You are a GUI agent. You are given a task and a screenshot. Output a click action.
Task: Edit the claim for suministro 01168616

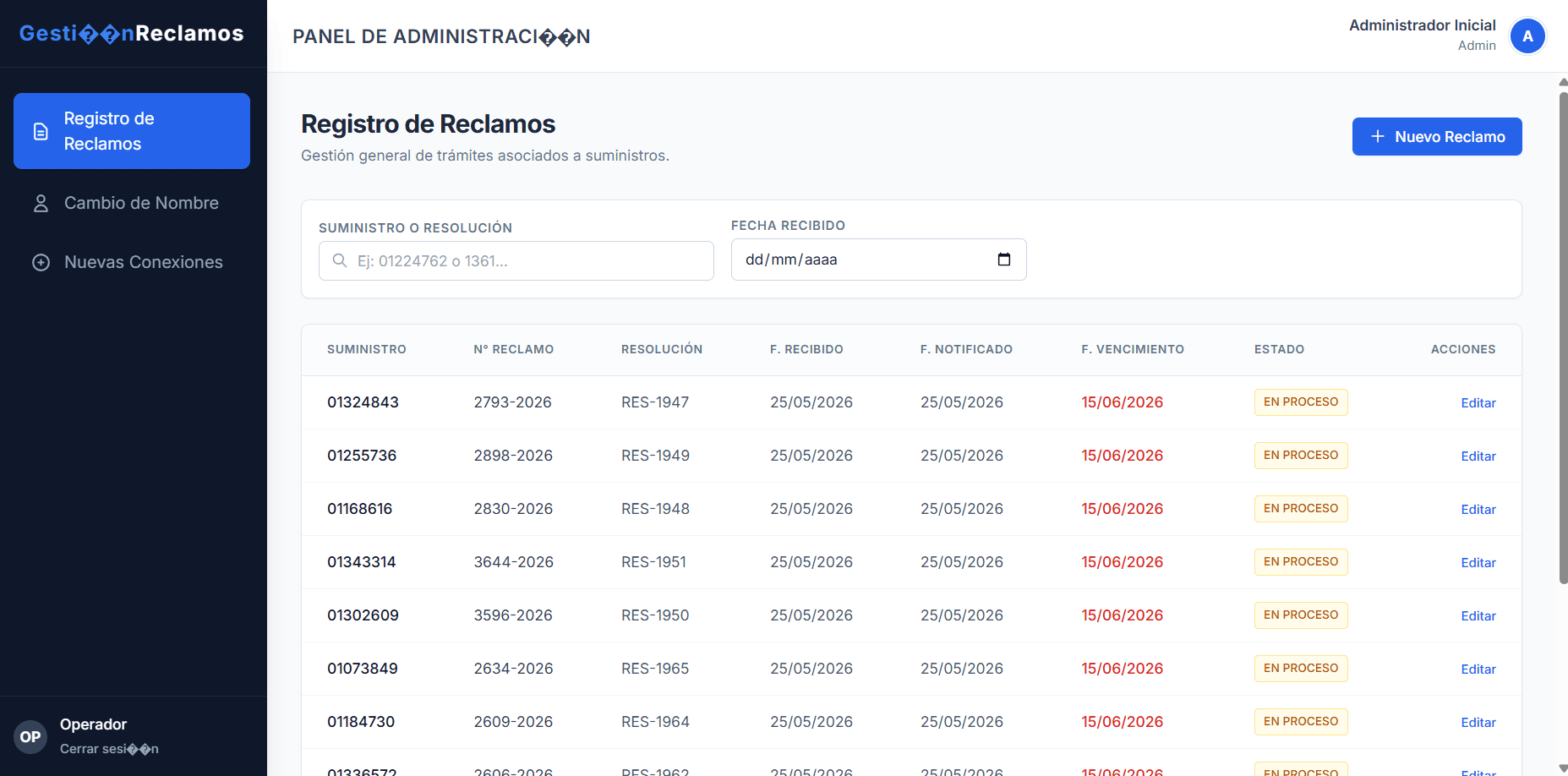tap(1478, 510)
